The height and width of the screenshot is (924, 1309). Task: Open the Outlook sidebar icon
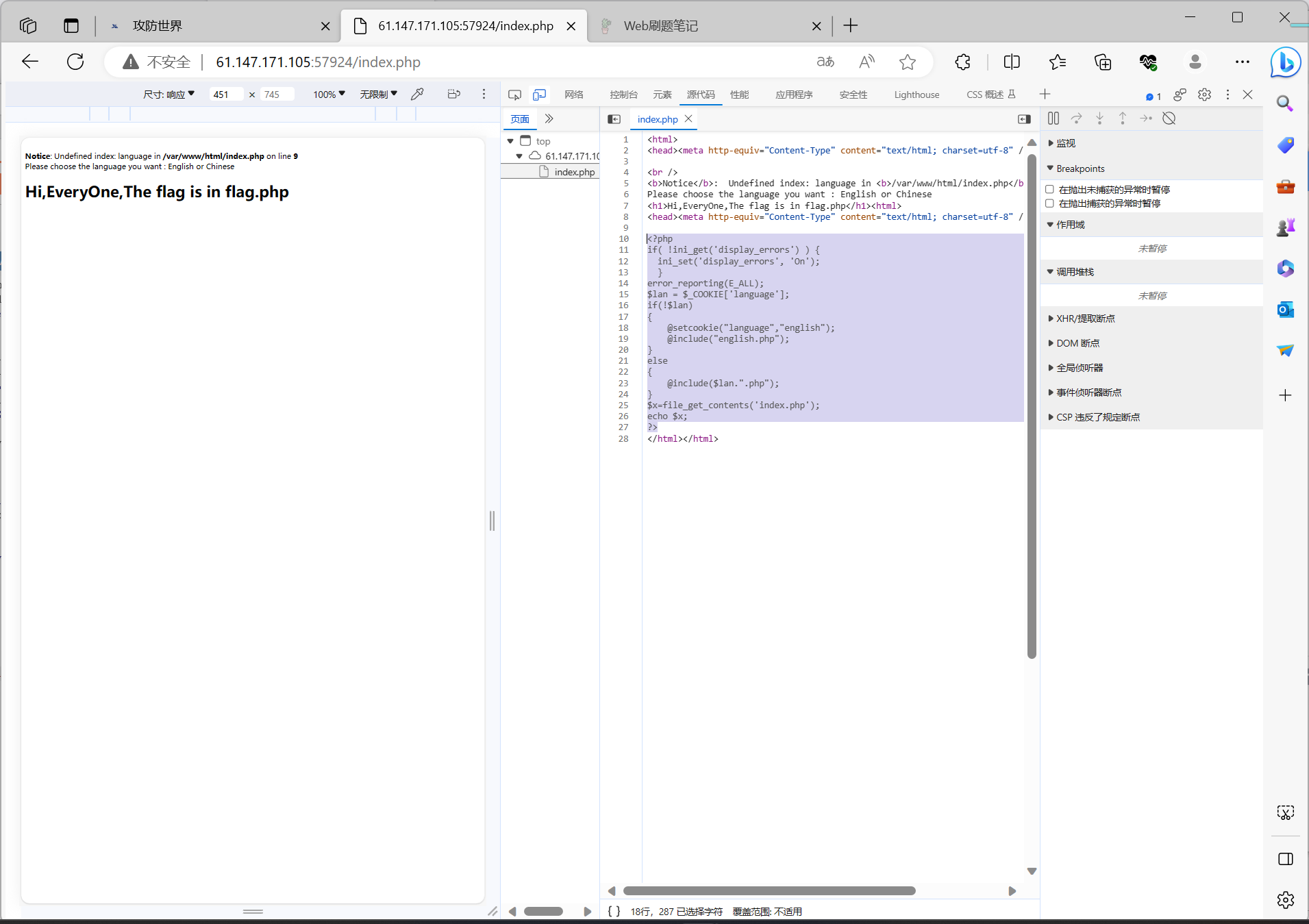pos(1286,310)
